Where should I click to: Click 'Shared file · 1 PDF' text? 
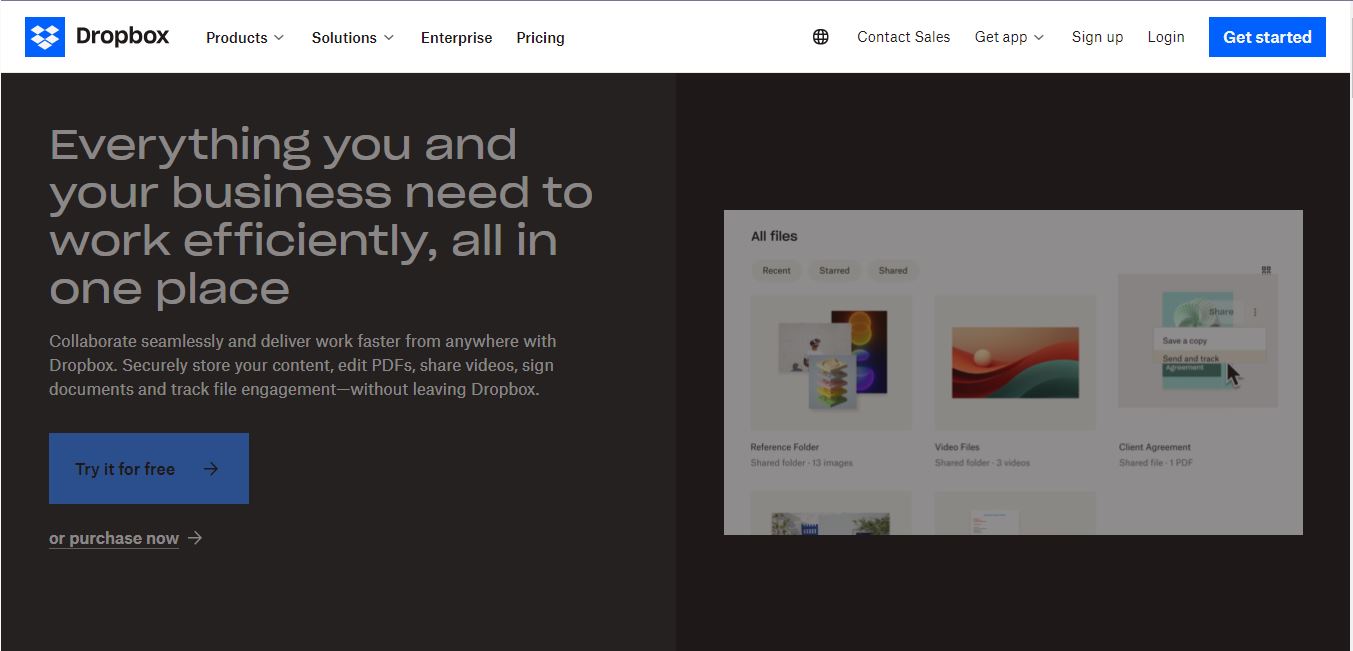1156,463
